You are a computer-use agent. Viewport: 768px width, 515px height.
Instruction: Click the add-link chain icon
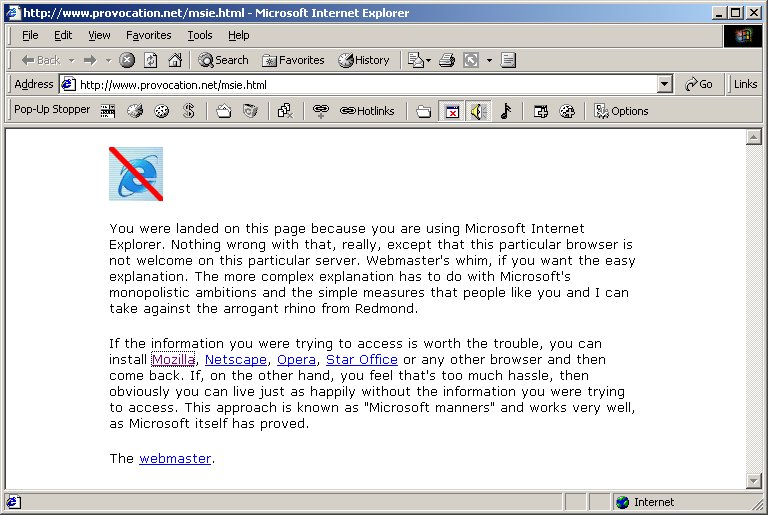click(321, 111)
